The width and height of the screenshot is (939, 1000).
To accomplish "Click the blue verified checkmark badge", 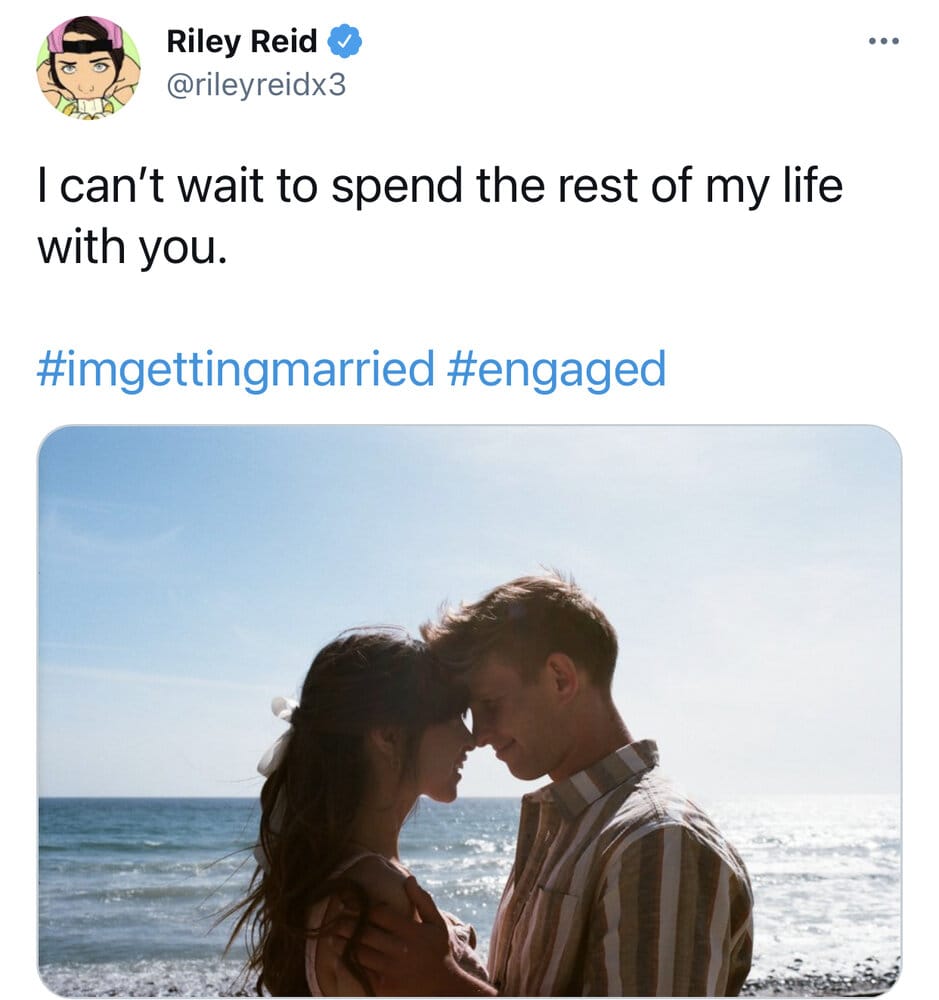I will click(346, 42).
